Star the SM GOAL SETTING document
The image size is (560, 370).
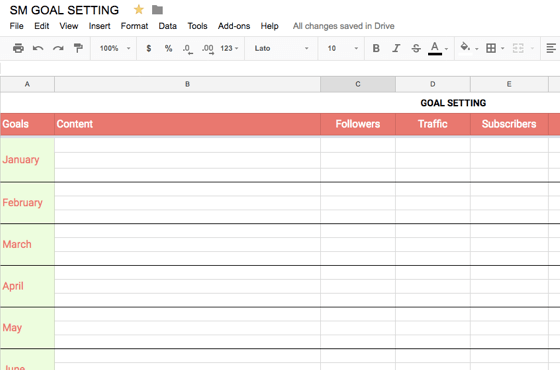pyautogui.click(x=139, y=10)
